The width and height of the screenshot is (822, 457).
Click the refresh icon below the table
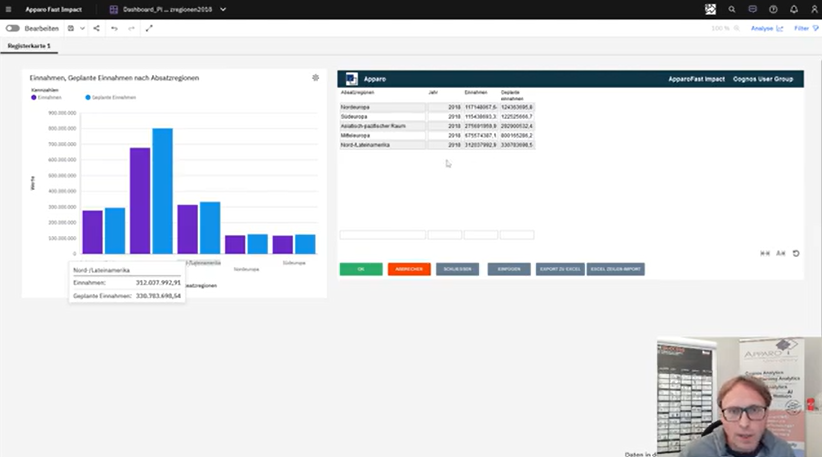[796, 253]
